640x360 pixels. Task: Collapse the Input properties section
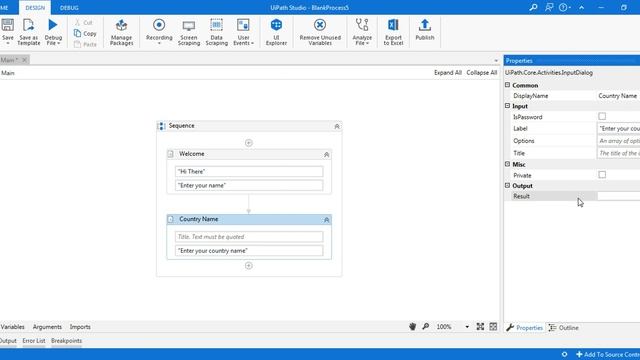507,106
